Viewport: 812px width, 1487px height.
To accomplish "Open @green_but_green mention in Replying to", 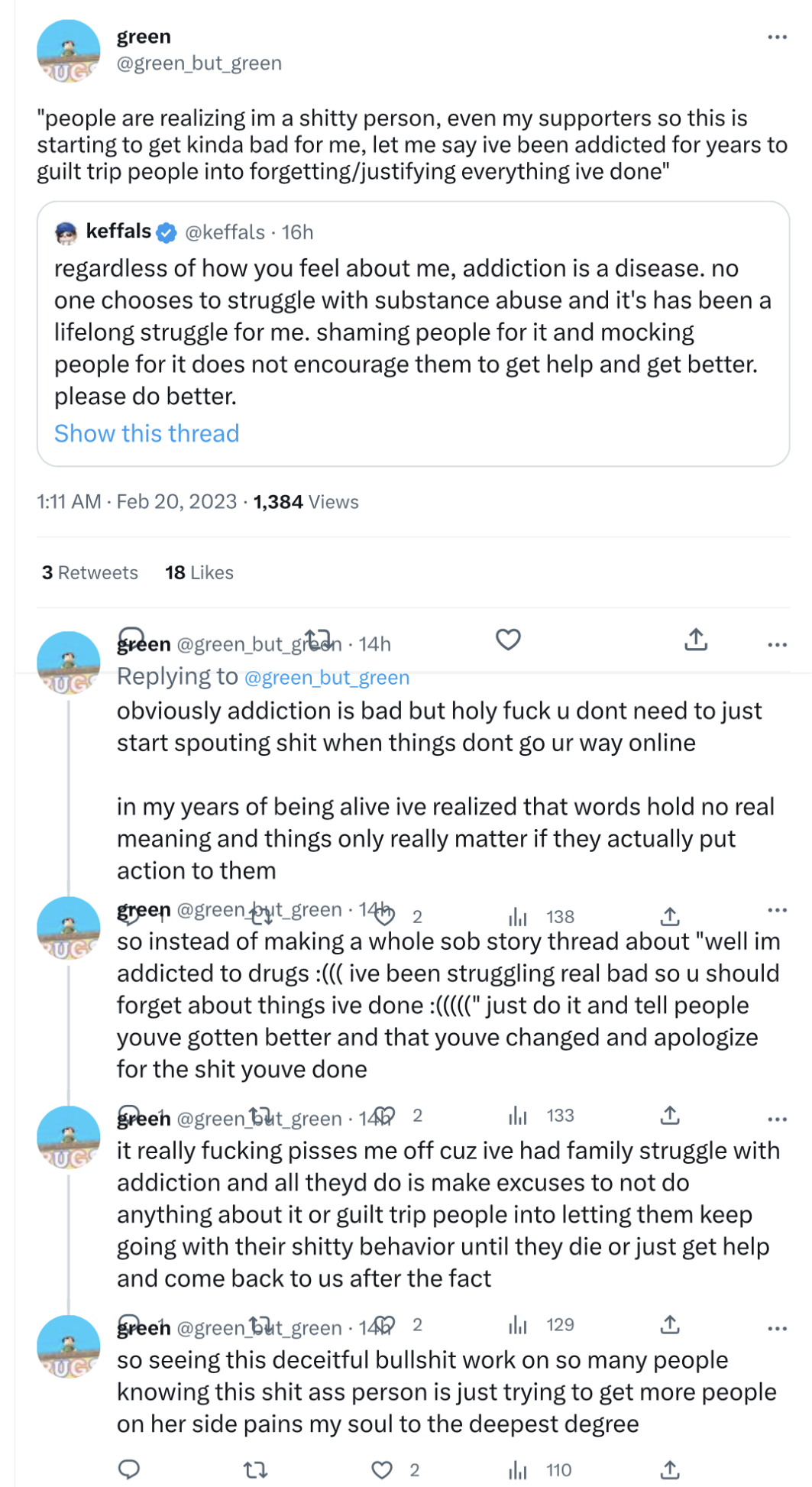I will [x=327, y=677].
